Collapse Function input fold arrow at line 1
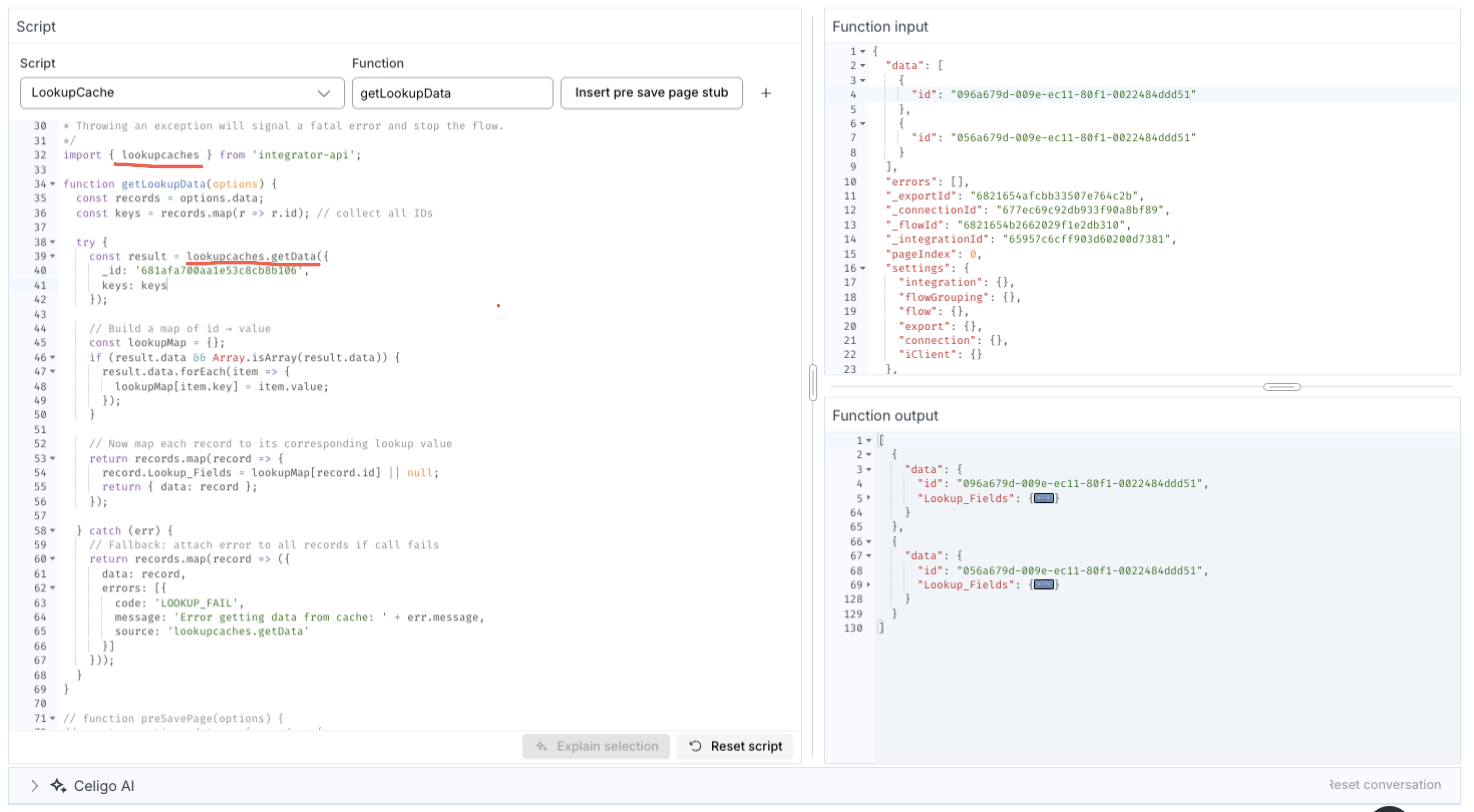 pos(863,52)
